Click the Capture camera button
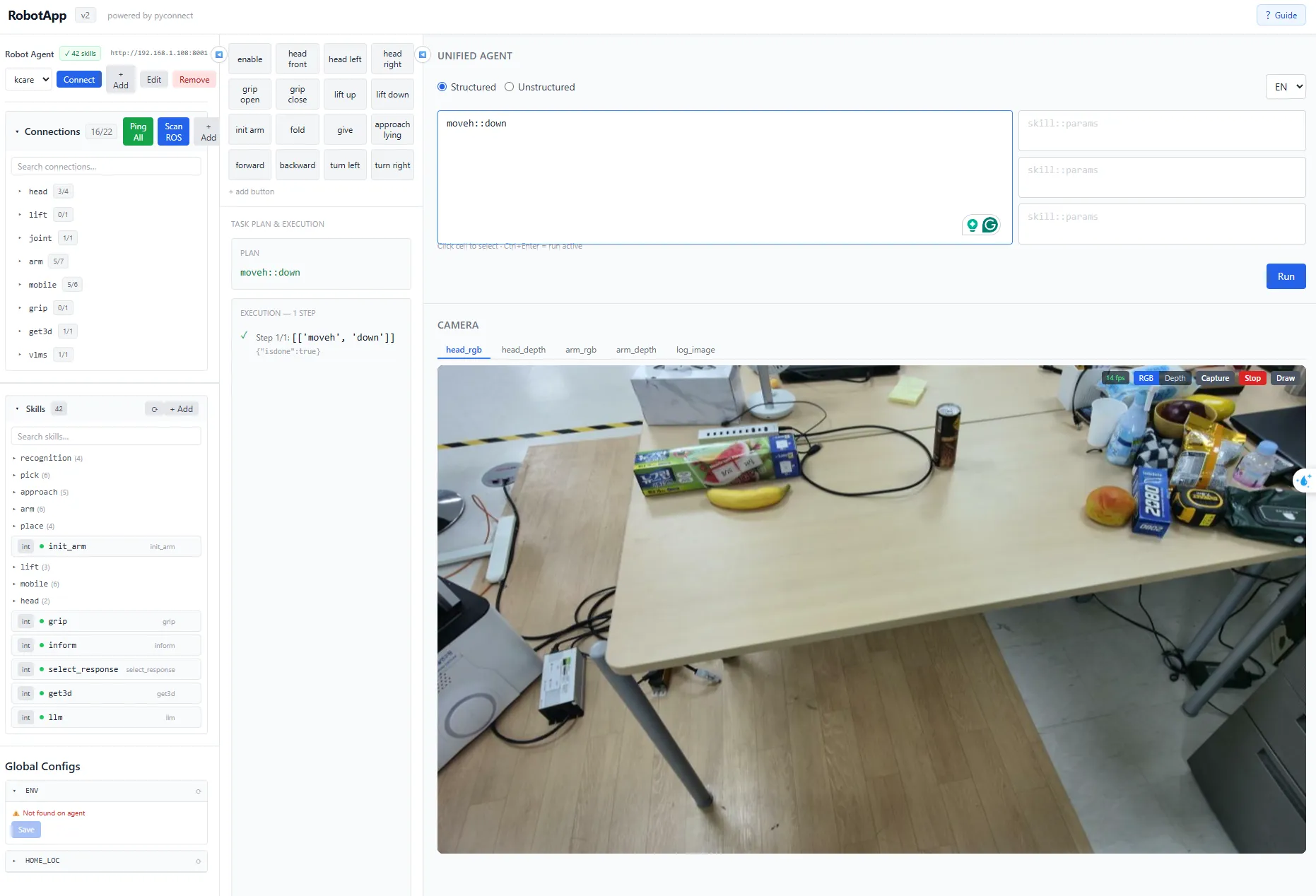Image resolution: width=1316 pixels, height=896 pixels. click(1215, 378)
